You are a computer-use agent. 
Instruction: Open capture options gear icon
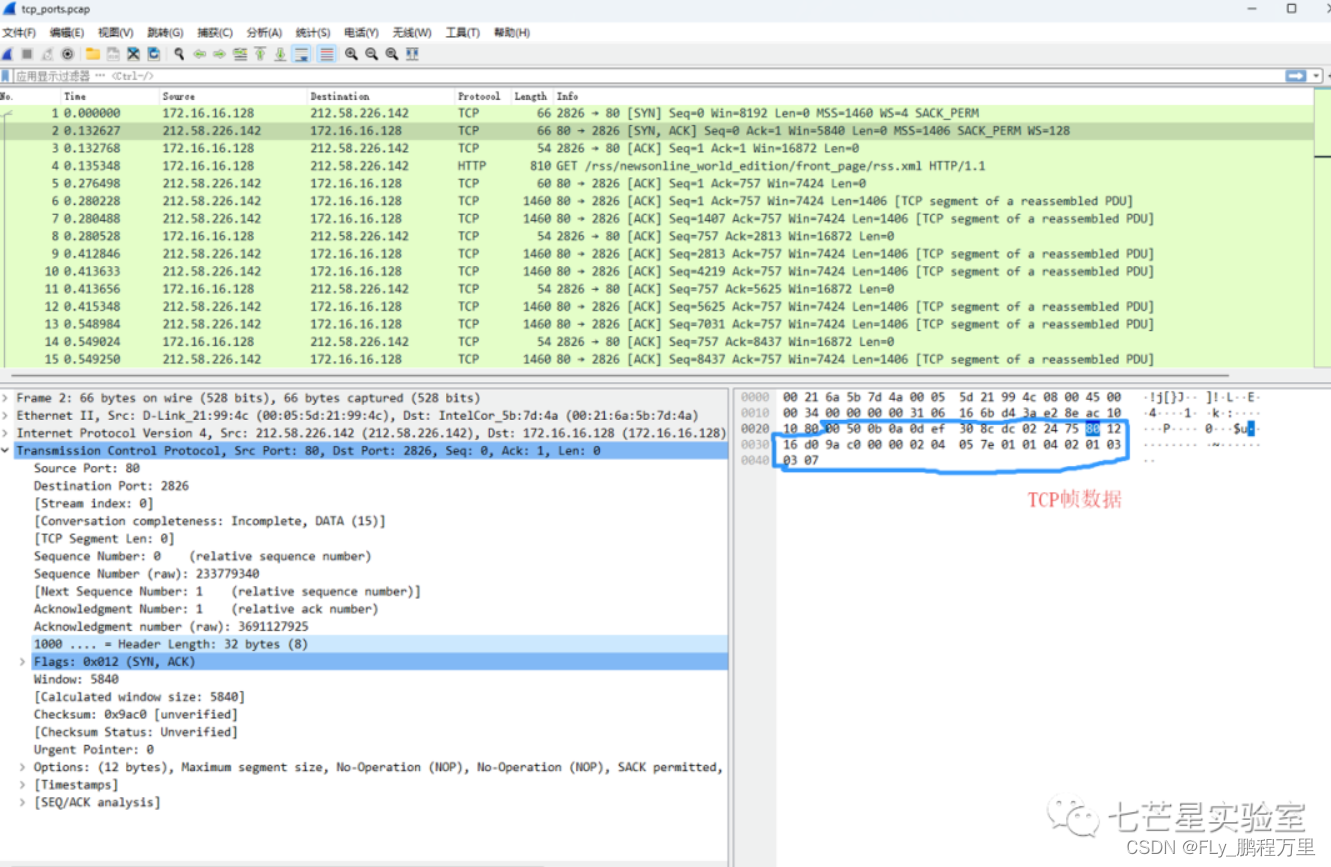(67, 54)
